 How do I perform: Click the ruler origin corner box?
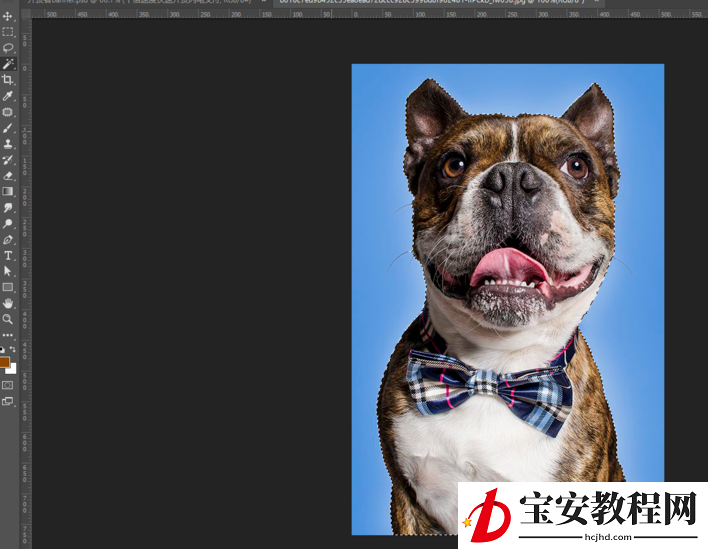point(26,14)
